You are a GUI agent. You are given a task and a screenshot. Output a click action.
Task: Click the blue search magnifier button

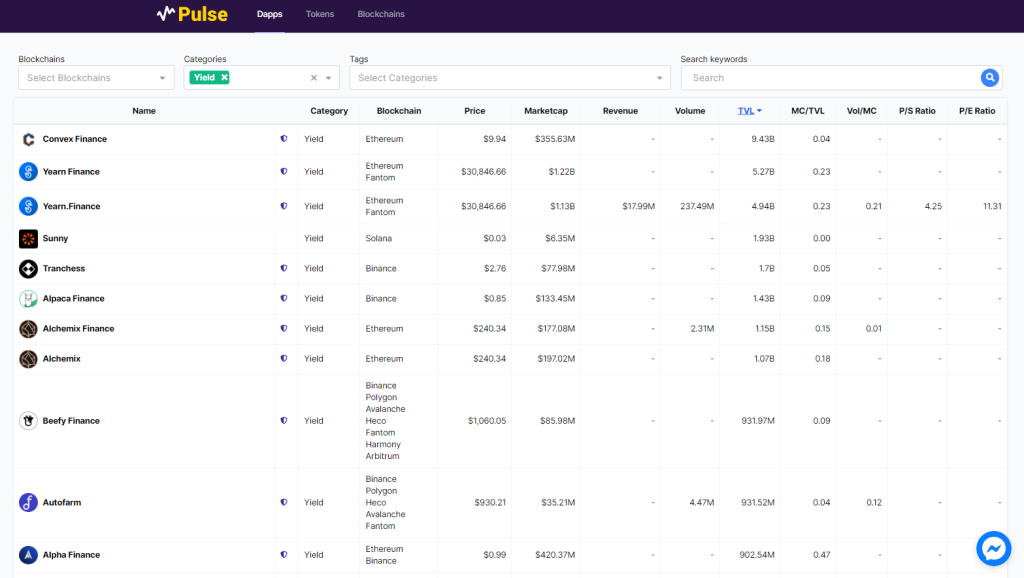[989, 78]
